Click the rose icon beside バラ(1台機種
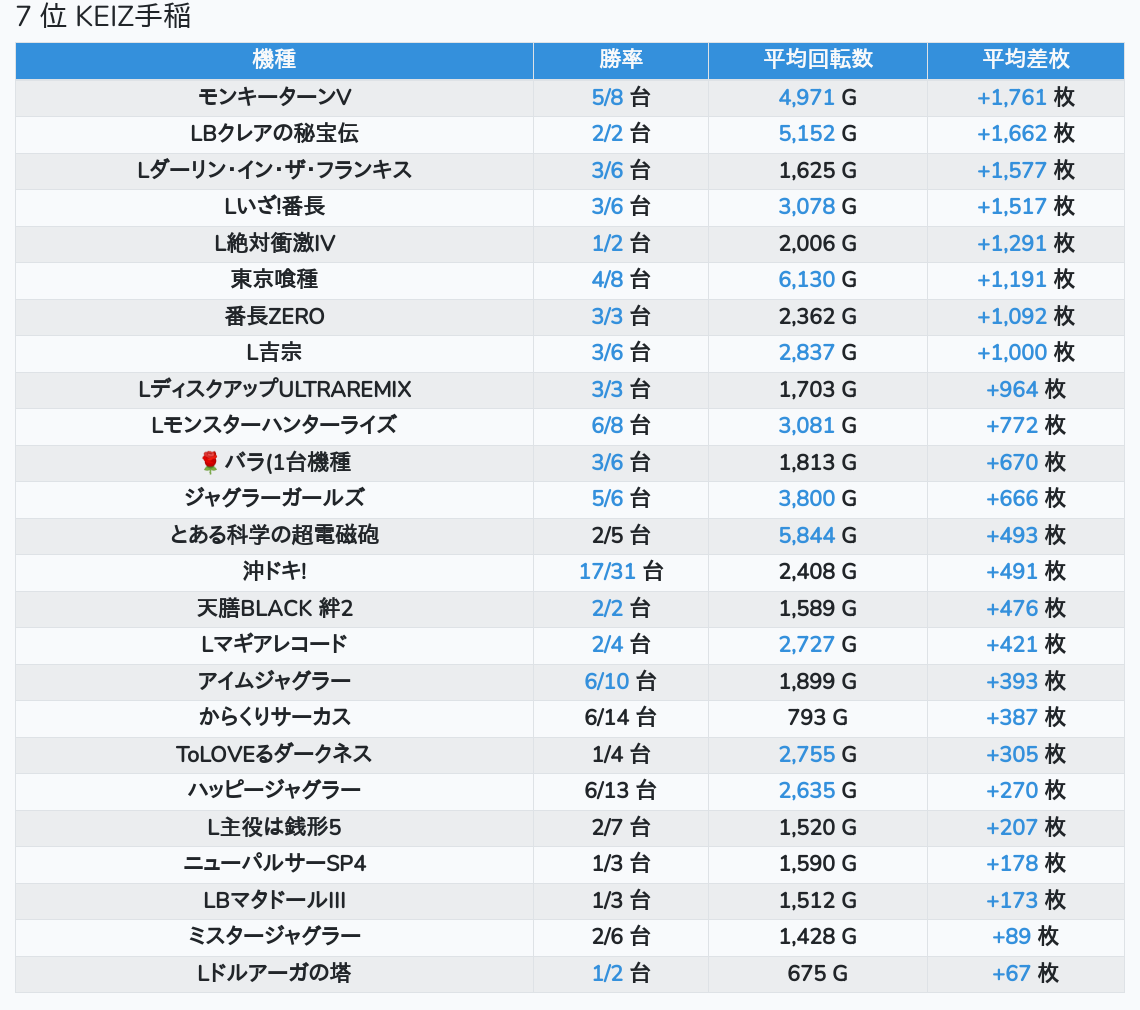 pos(209,462)
